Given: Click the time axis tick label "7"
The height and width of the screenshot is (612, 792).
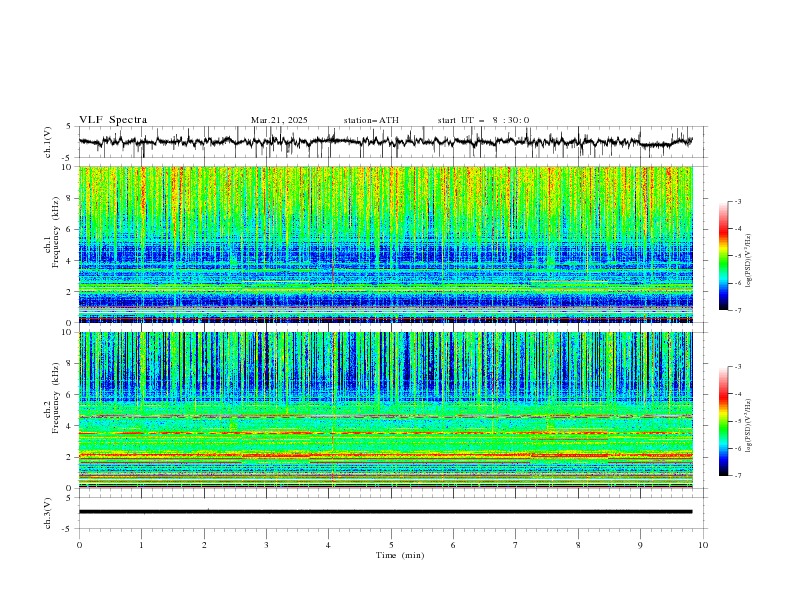Looking at the screenshot, I should point(516,545).
